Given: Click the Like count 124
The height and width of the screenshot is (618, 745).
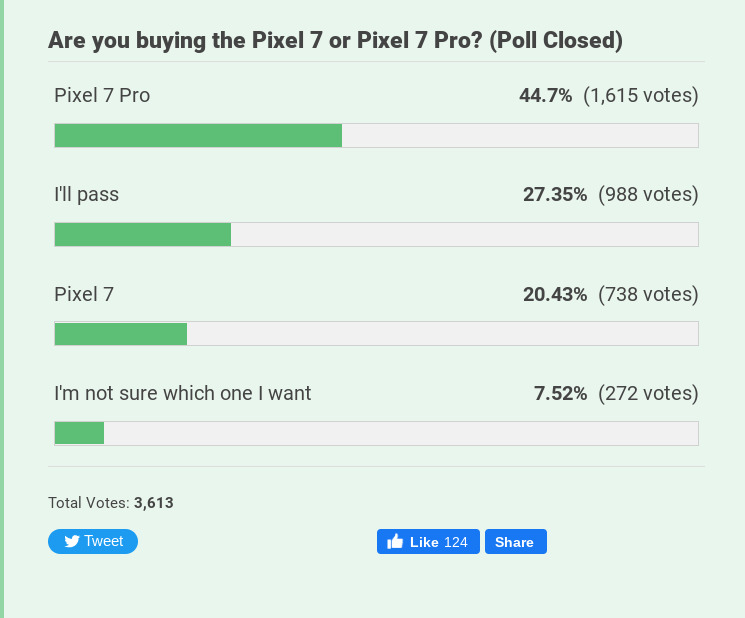Looking at the screenshot, I should click(x=456, y=542).
